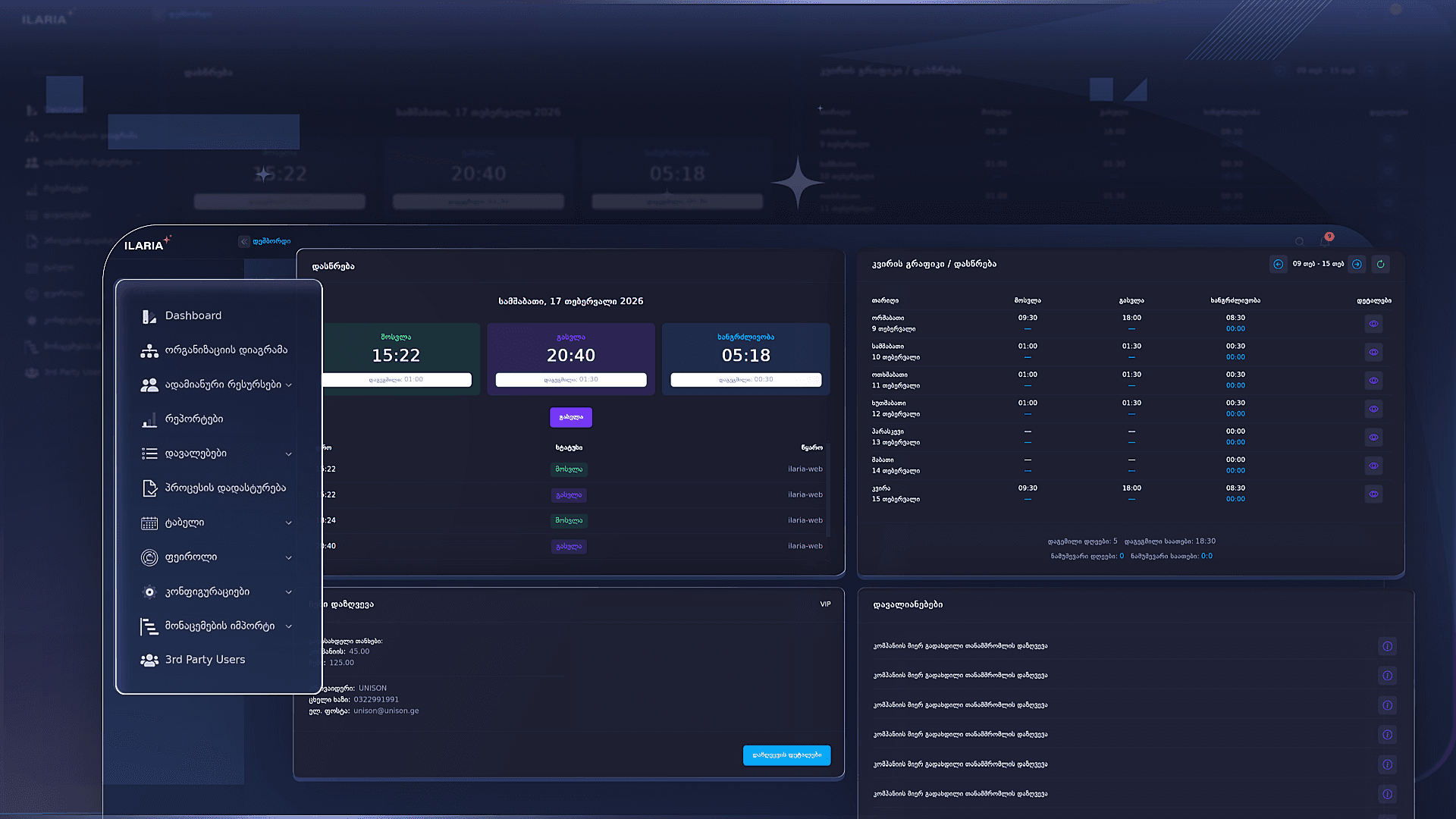Go to next week in weekly schedule

(x=1357, y=264)
